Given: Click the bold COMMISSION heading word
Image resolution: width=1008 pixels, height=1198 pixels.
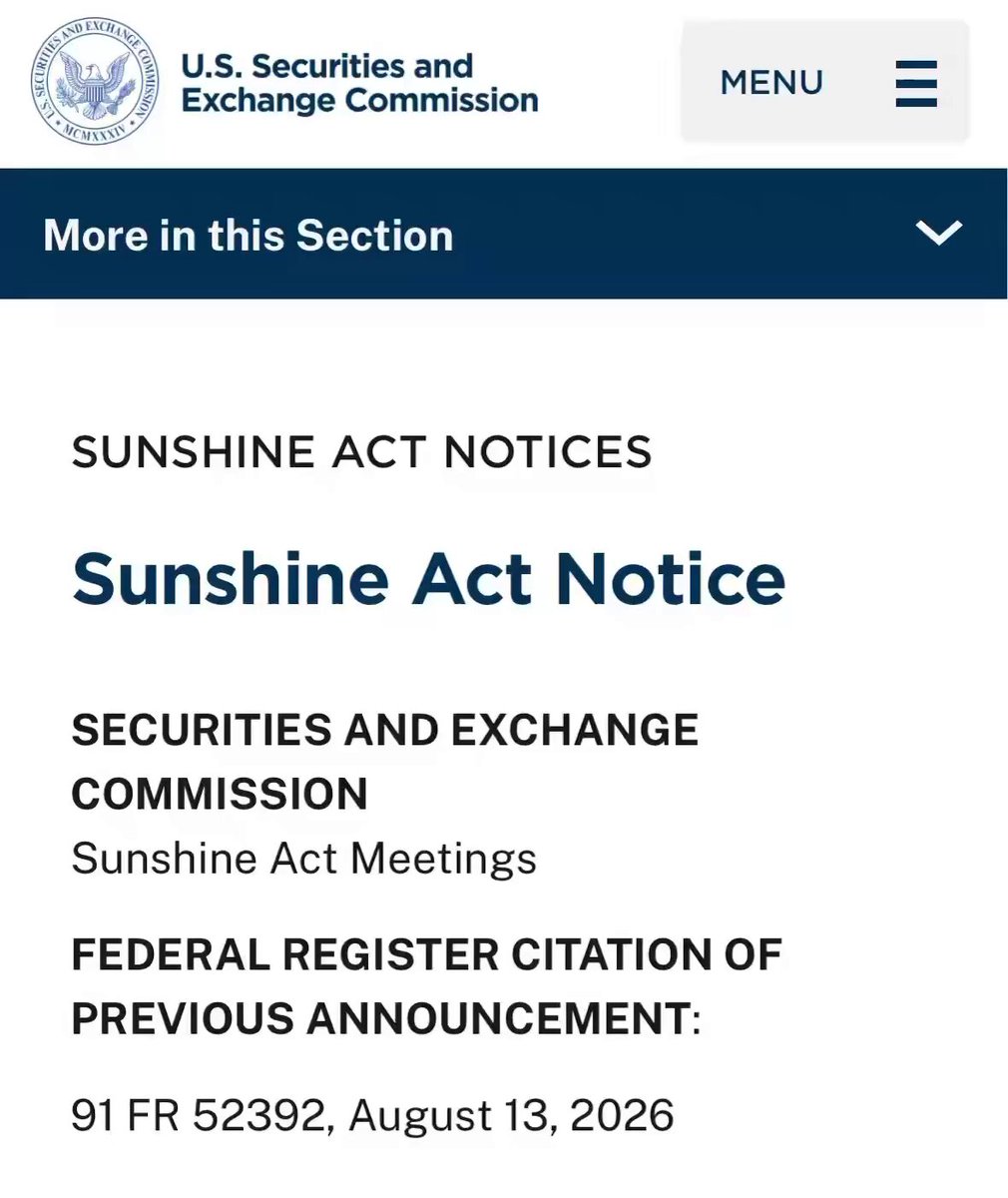Looking at the screenshot, I should 220,794.
